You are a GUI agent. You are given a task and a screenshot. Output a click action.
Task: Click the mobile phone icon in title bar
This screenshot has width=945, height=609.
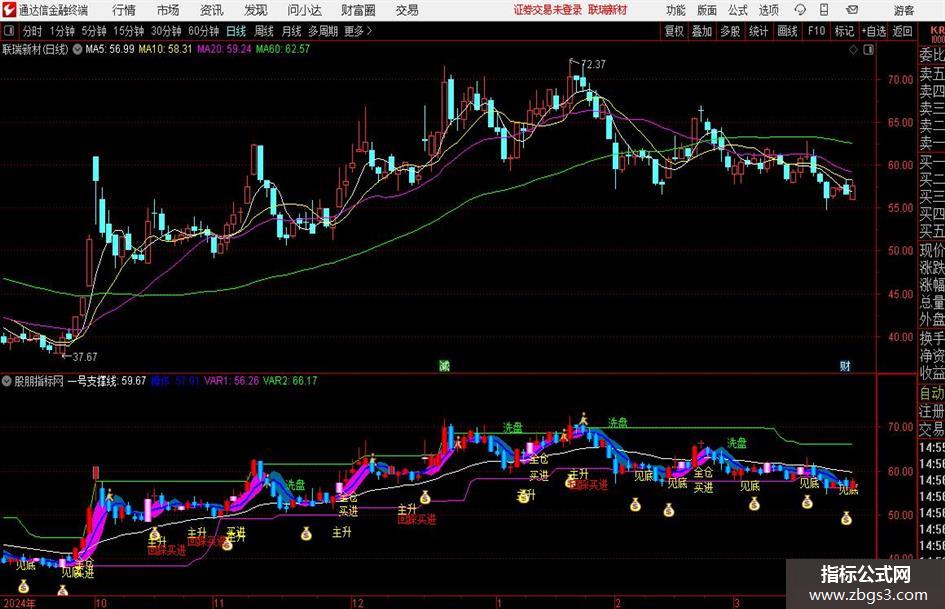pyautogui.click(x=824, y=10)
